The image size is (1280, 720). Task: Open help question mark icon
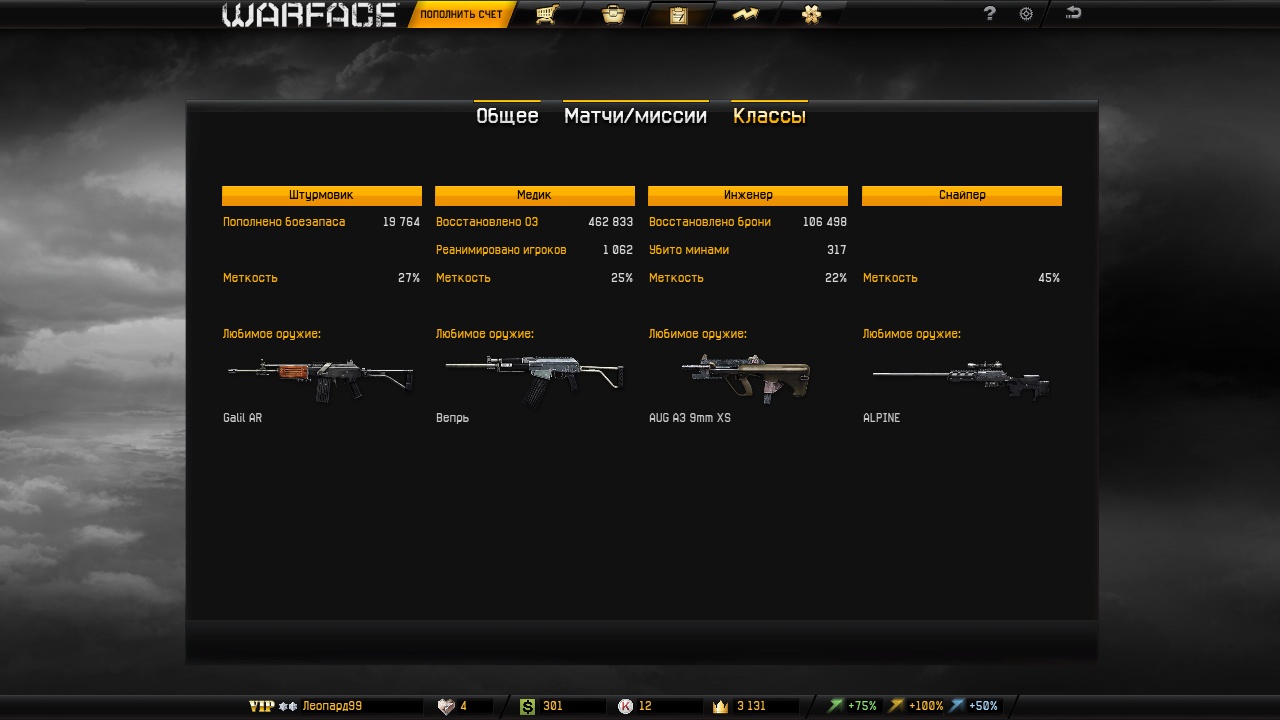pos(990,14)
